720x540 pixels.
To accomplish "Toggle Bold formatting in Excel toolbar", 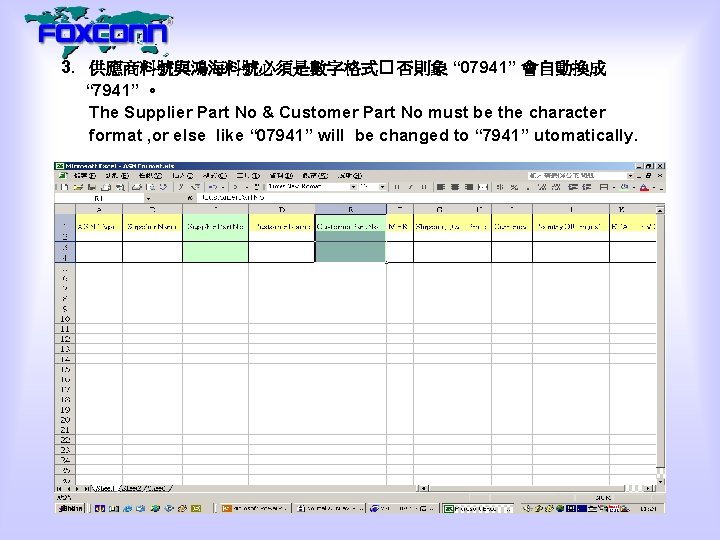I will [397, 187].
